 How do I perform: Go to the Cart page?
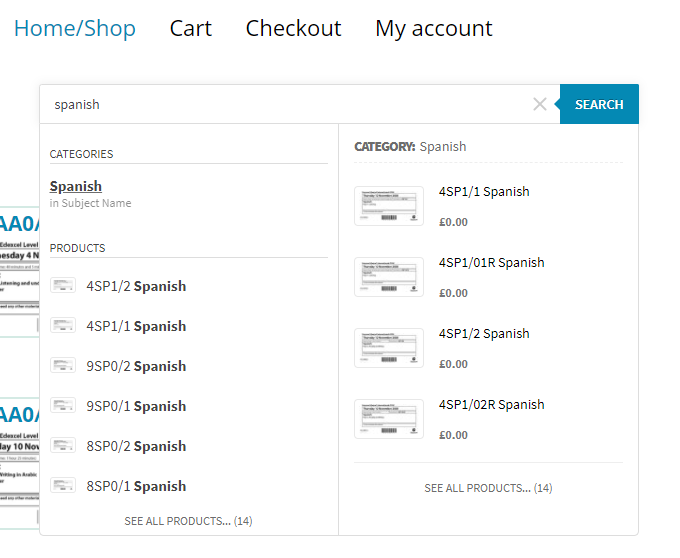(x=190, y=28)
